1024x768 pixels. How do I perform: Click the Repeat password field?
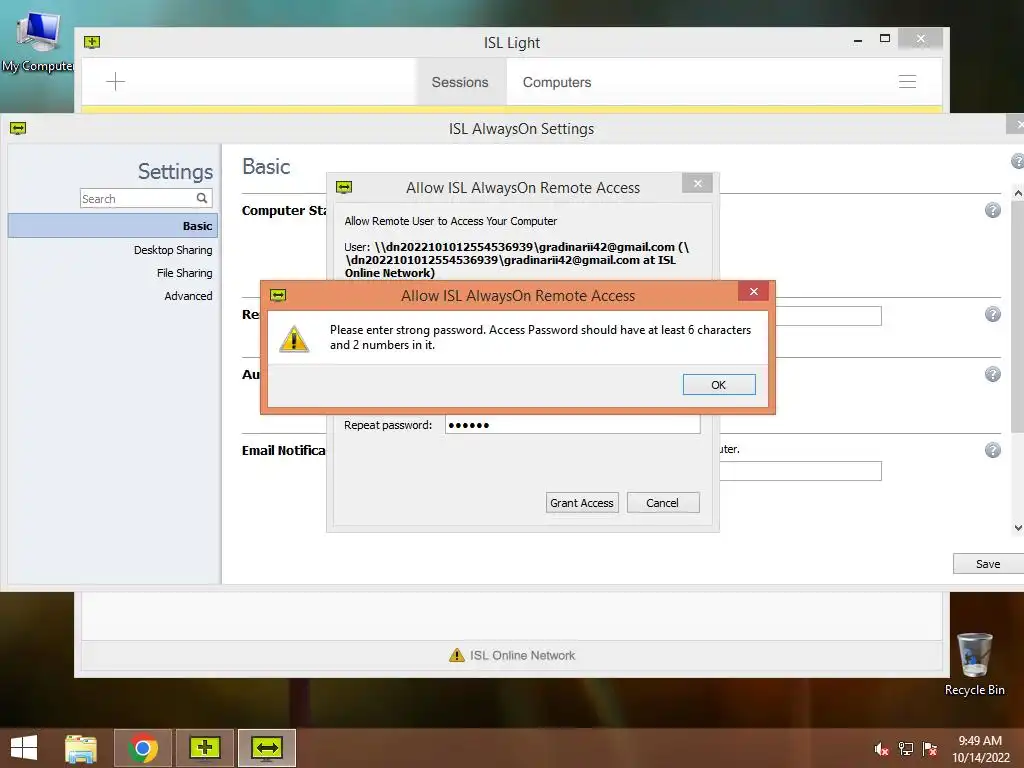(x=573, y=425)
